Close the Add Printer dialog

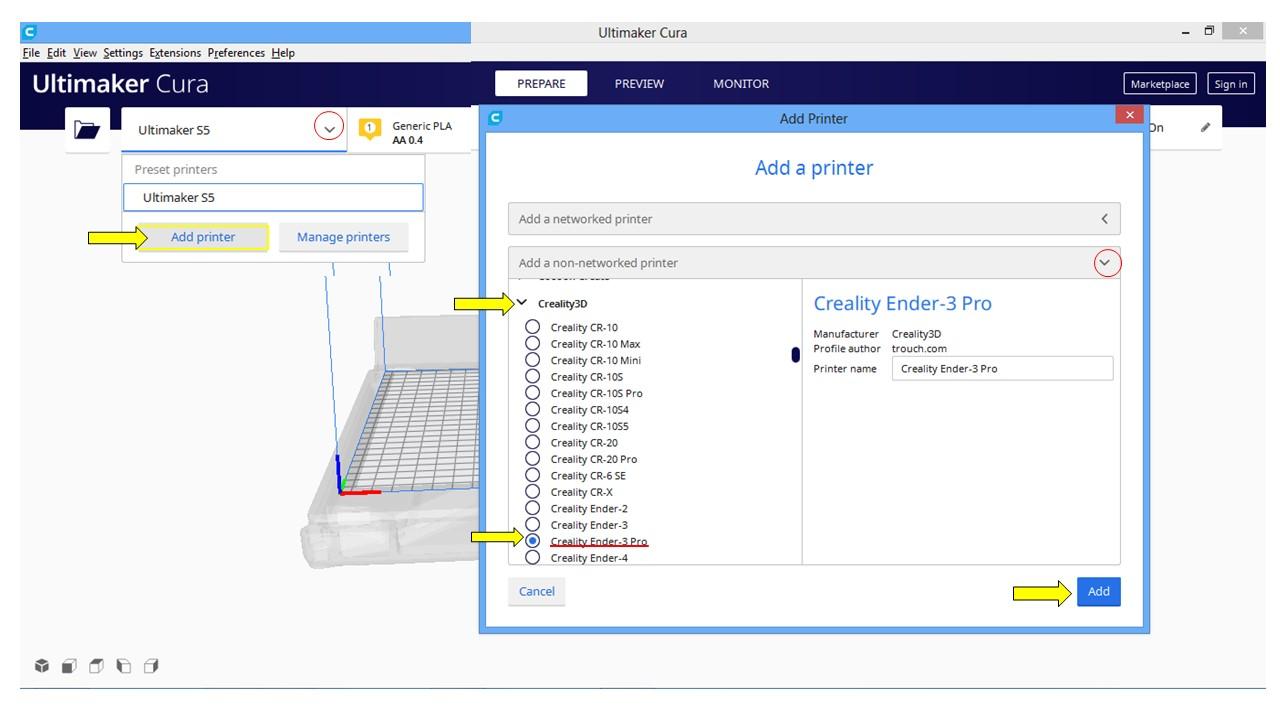[x=1129, y=115]
